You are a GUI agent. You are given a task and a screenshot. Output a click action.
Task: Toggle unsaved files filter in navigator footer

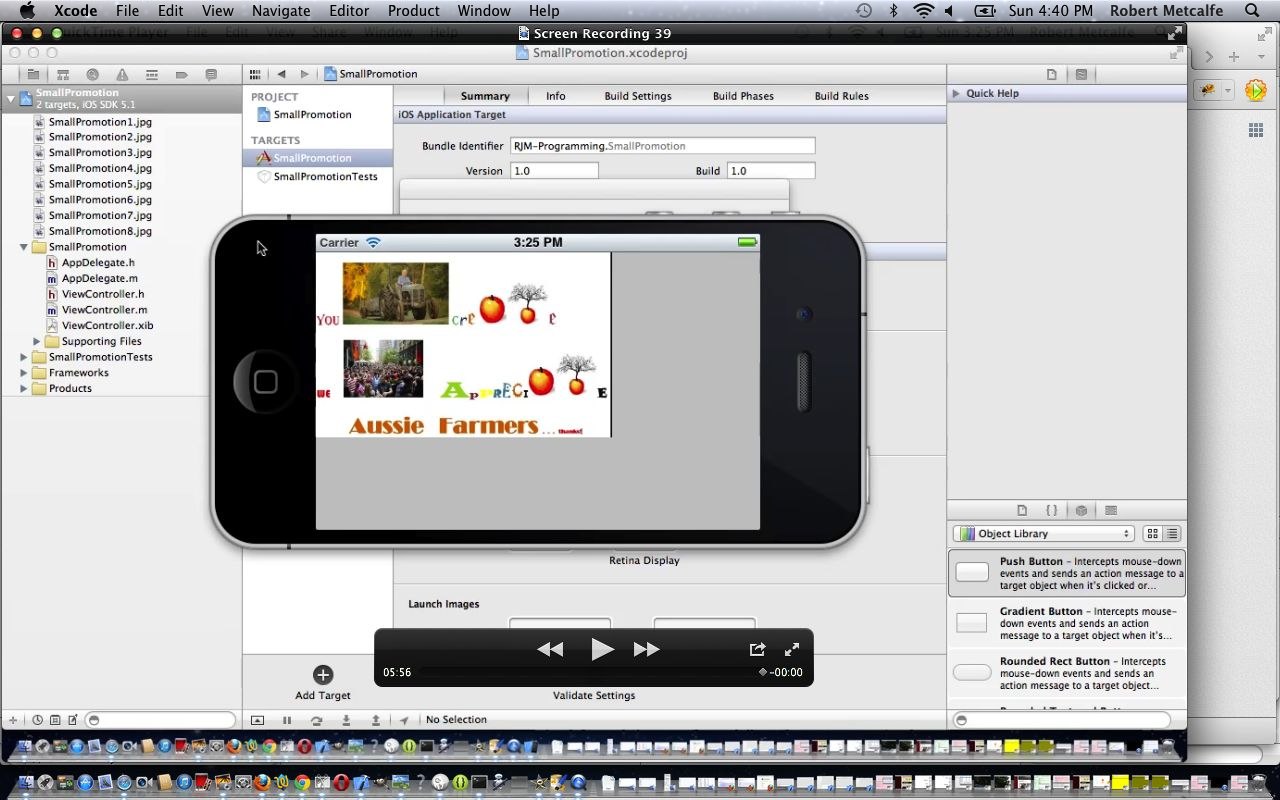tap(72, 720)
